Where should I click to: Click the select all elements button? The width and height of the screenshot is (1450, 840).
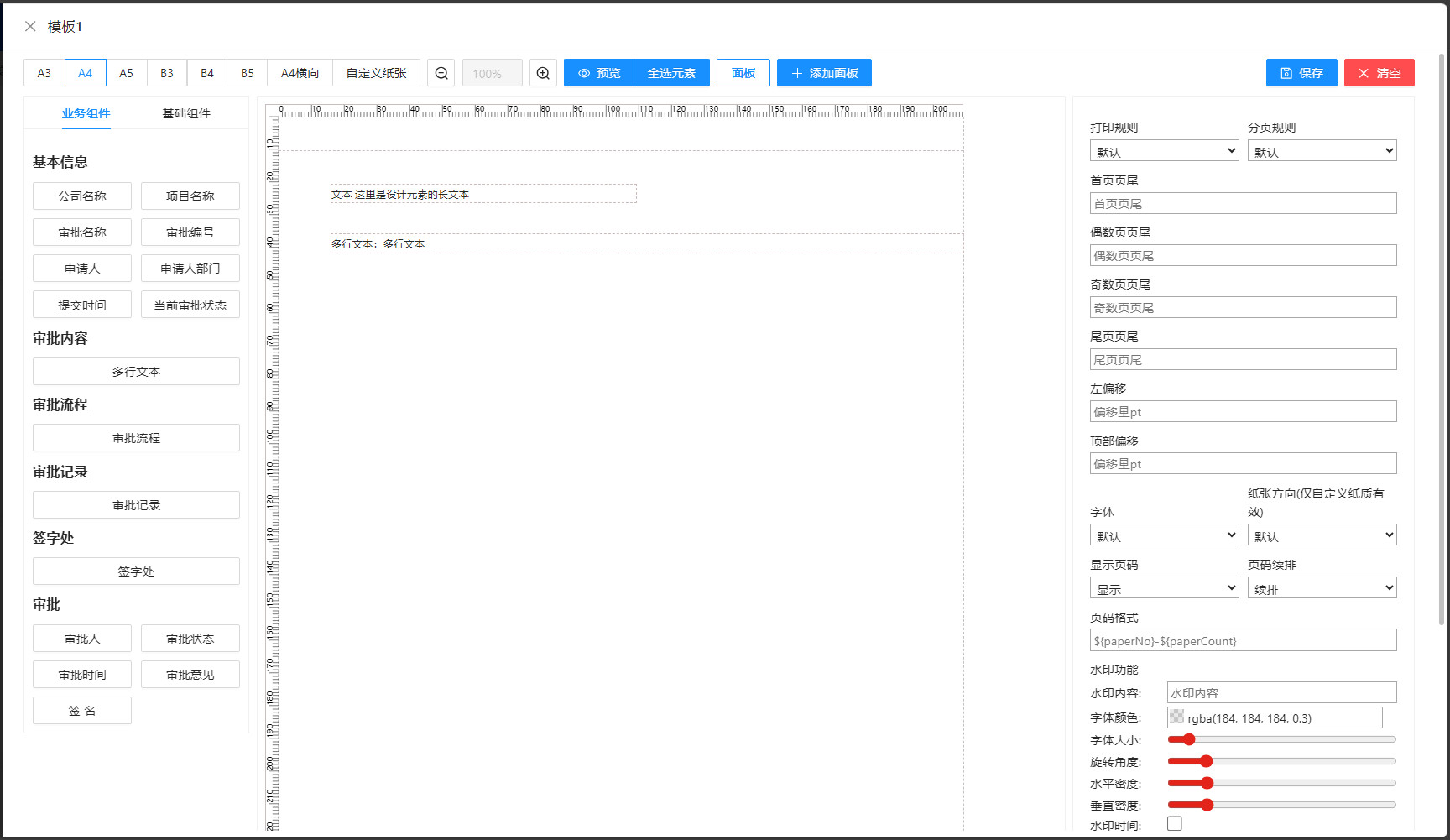pos(671,73)
